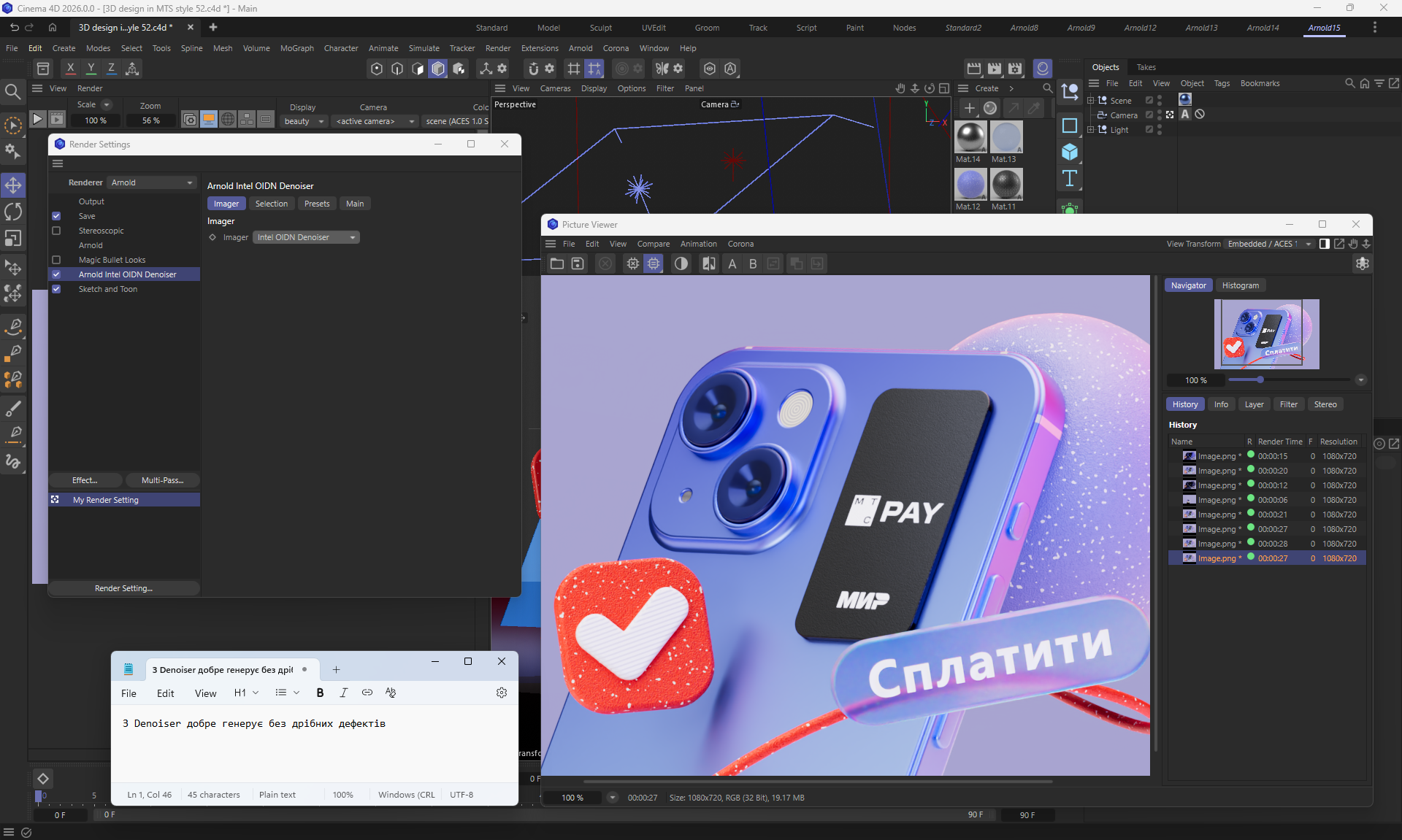Open the Renderer Arnold dropdown

point(151,182)
